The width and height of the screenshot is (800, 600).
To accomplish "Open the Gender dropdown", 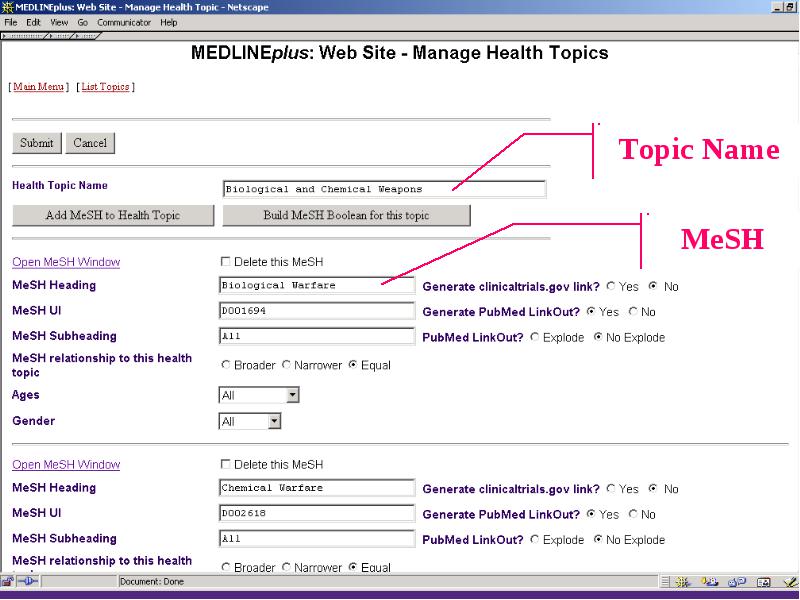I will (250, 421).
